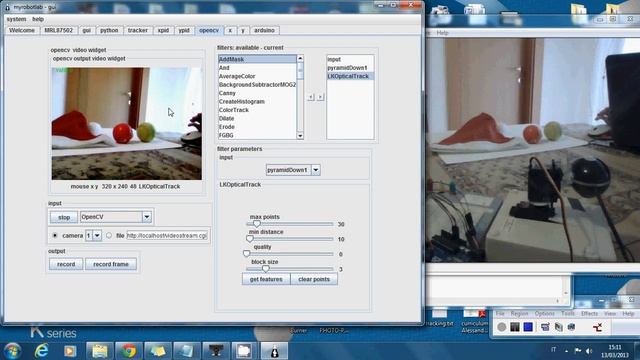The width and height of the screenshot is (640, 360).
Task: Click the block size slider handle
Action: (266, 269)
